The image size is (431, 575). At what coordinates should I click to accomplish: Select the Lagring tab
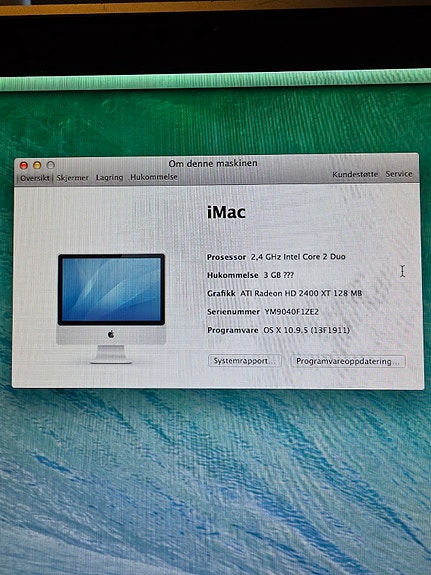pyautogui.click(x=109, y=177)
